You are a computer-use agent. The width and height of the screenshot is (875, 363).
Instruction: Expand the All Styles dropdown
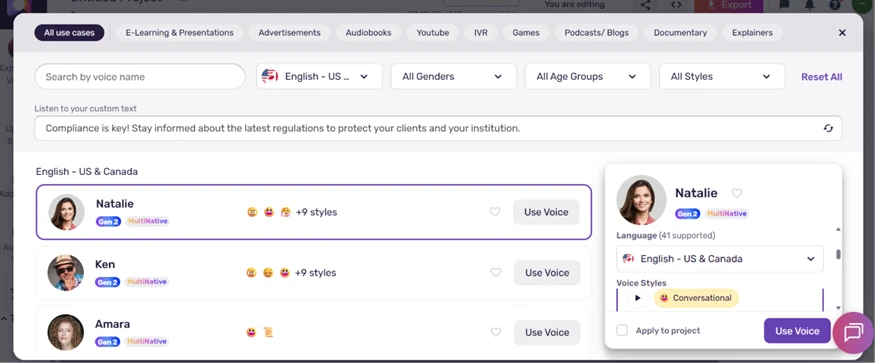[722, 77]
